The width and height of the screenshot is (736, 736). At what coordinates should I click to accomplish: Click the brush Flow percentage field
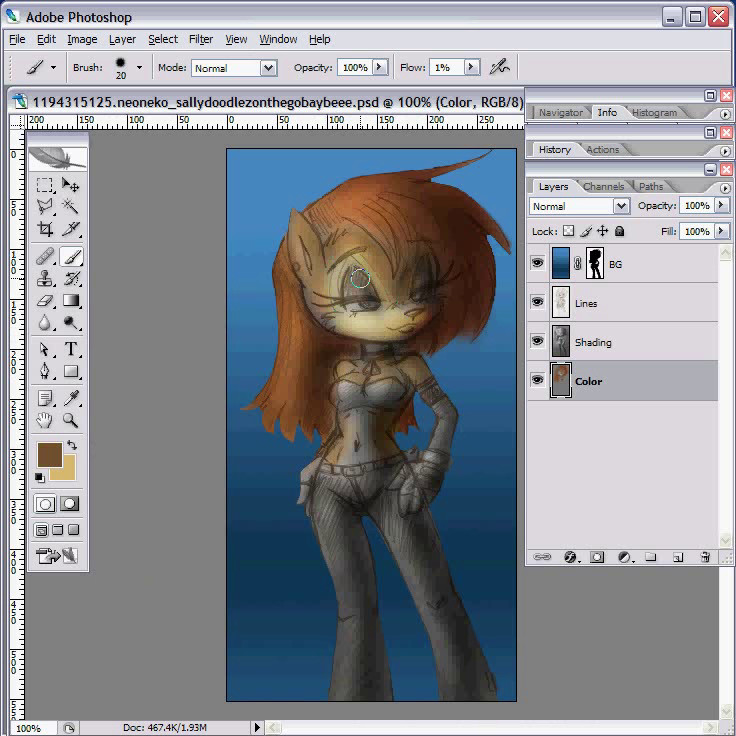click(441, 68)
